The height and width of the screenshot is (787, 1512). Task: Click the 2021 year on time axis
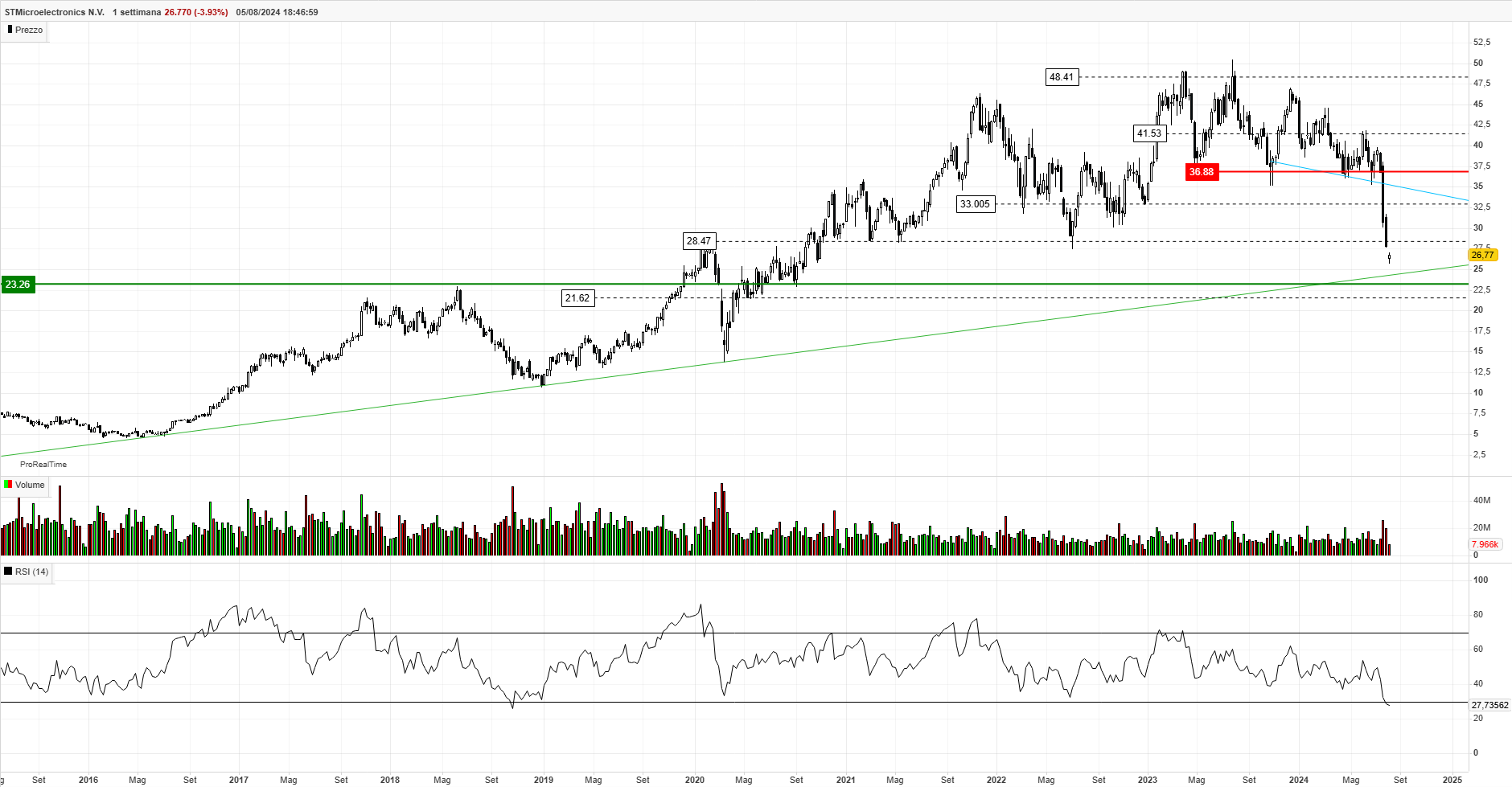pyautogui.click(x=846, y=780)
